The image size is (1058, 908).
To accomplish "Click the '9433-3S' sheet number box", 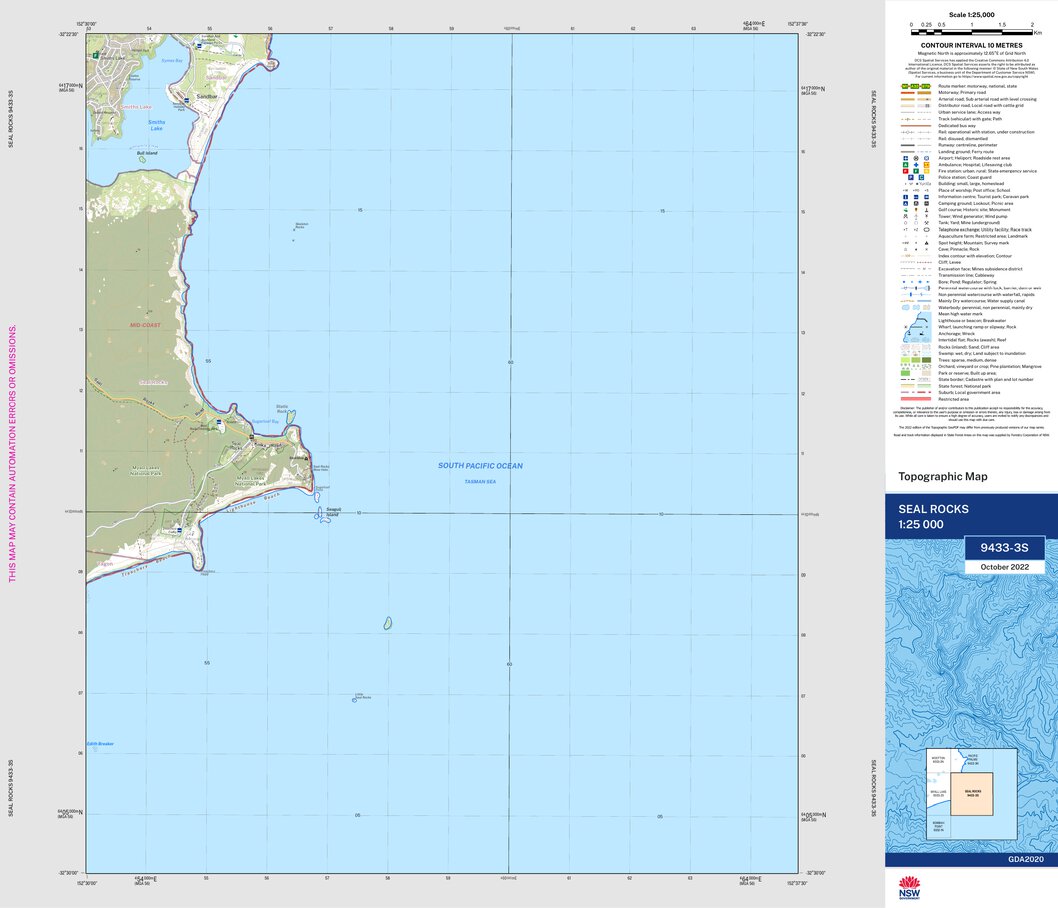I will [x=1004, y=548].
